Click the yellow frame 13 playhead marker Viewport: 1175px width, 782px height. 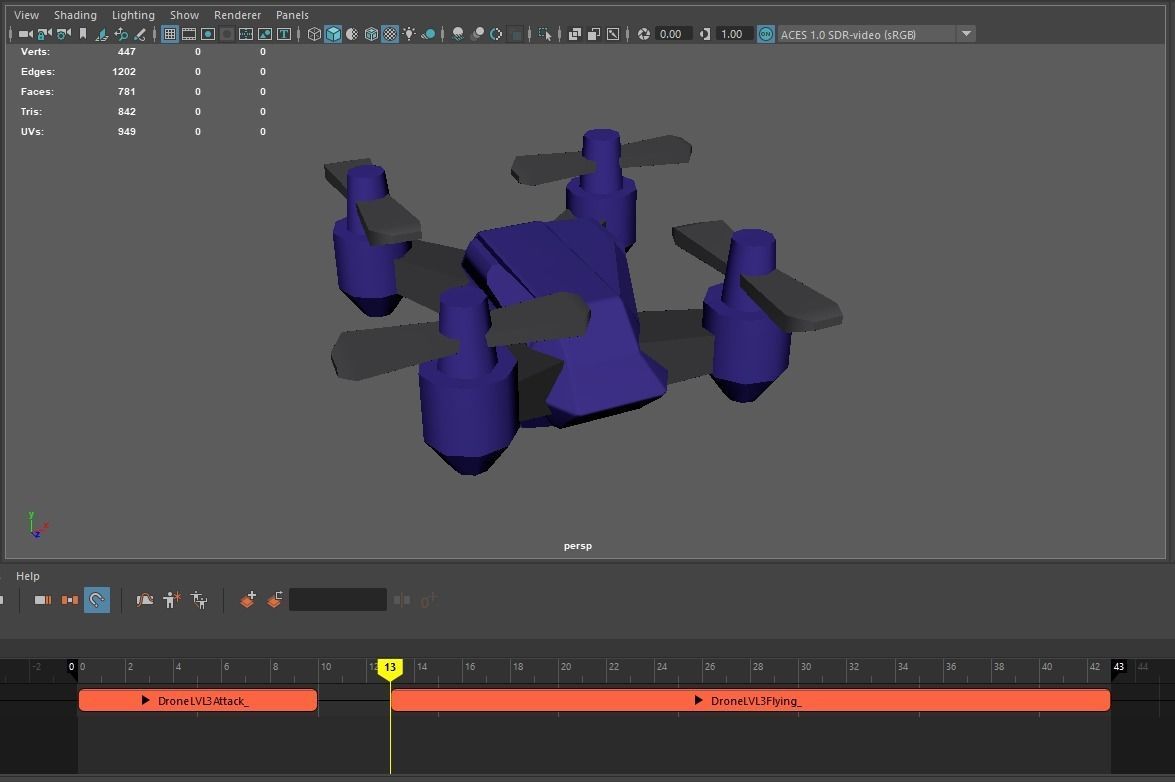coord(390,668)
